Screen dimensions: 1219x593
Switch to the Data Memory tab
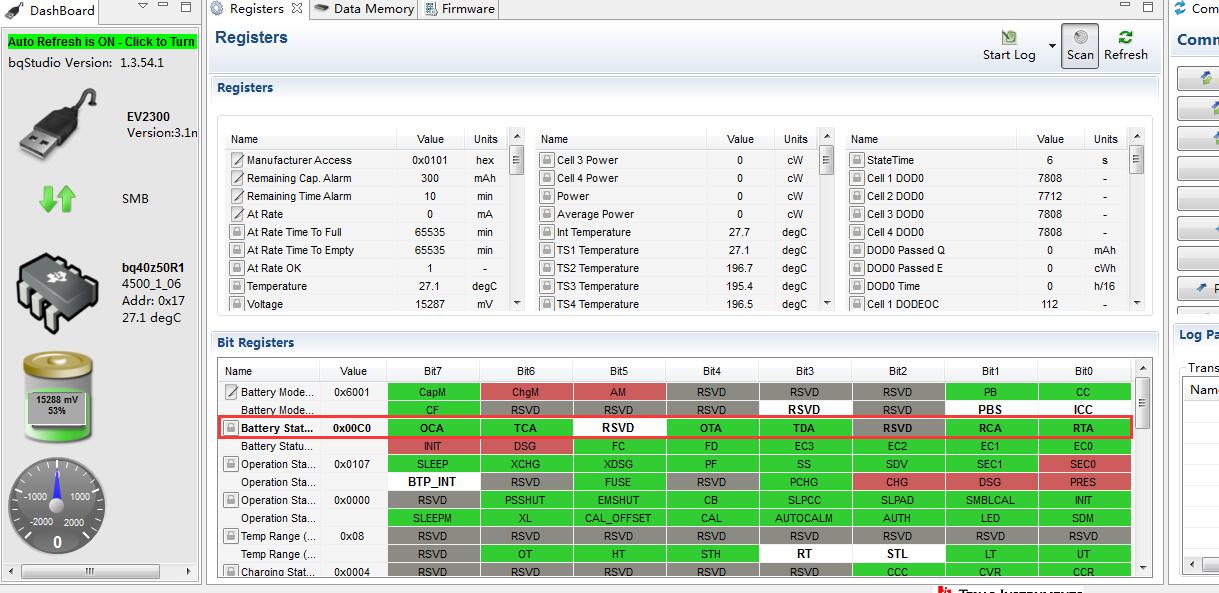click(364, 9)
